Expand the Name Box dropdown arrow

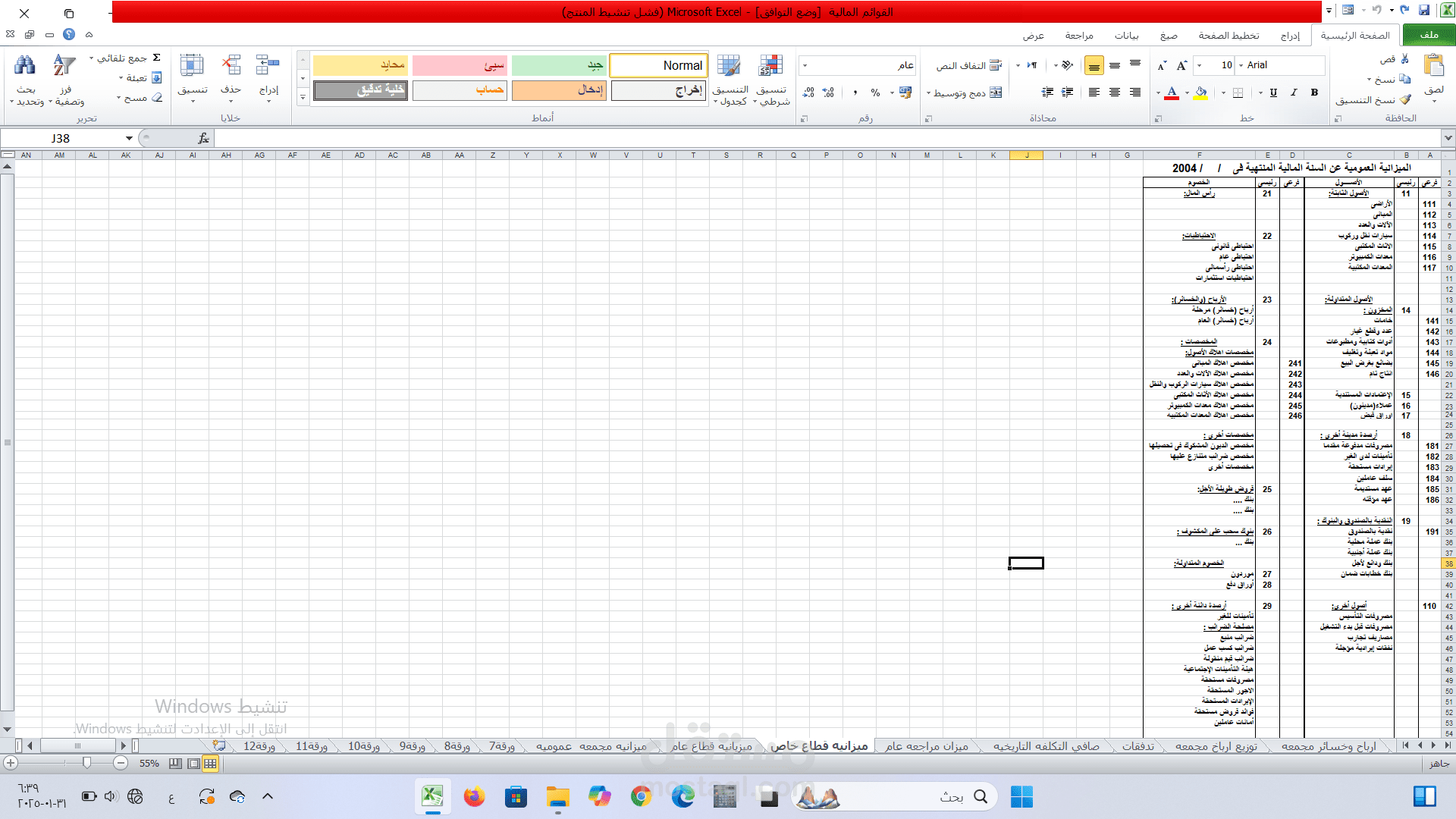(x=129, y=139)
